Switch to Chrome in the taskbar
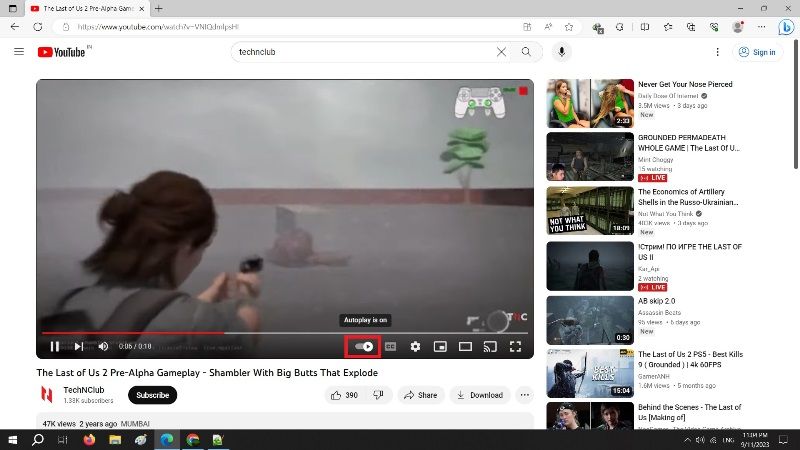Image resolution: width=800 pixels, height=450 pixels. click(x=193, y=440)
